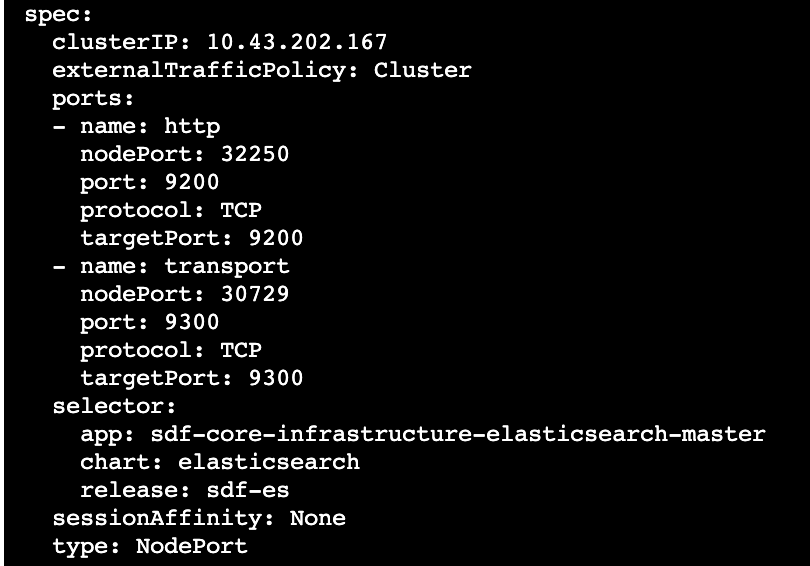Image resolution: width=810 pixels, height=566 pixels.
Task: Click the ports: key line
Action: click(93, 98)
